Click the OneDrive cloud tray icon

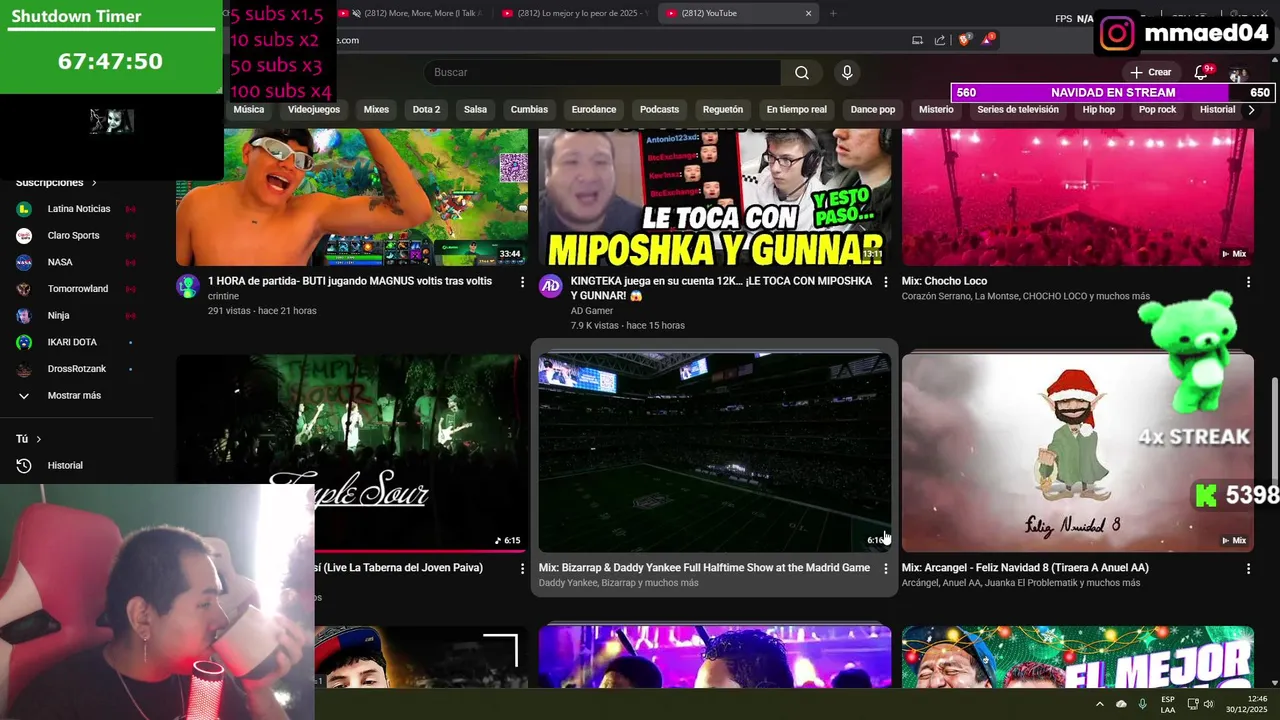tap(1121, 704)
